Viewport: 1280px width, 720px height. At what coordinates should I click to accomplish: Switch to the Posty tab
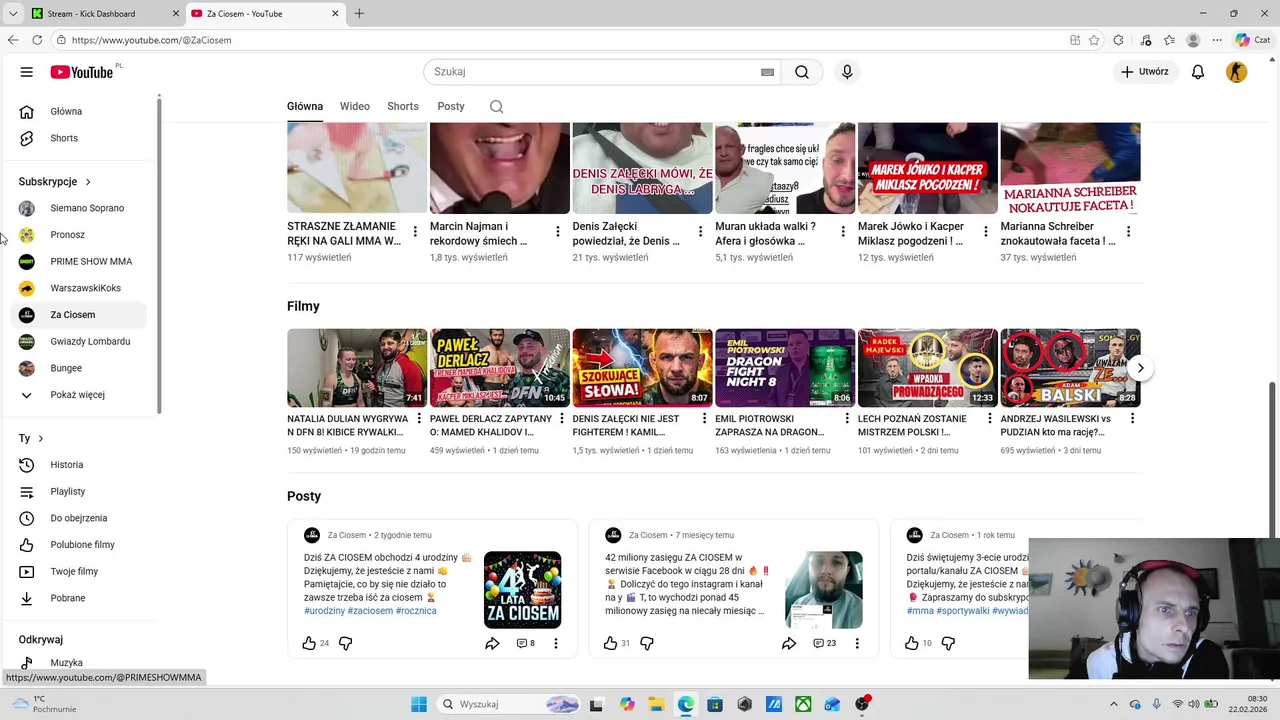click(451, 106)
